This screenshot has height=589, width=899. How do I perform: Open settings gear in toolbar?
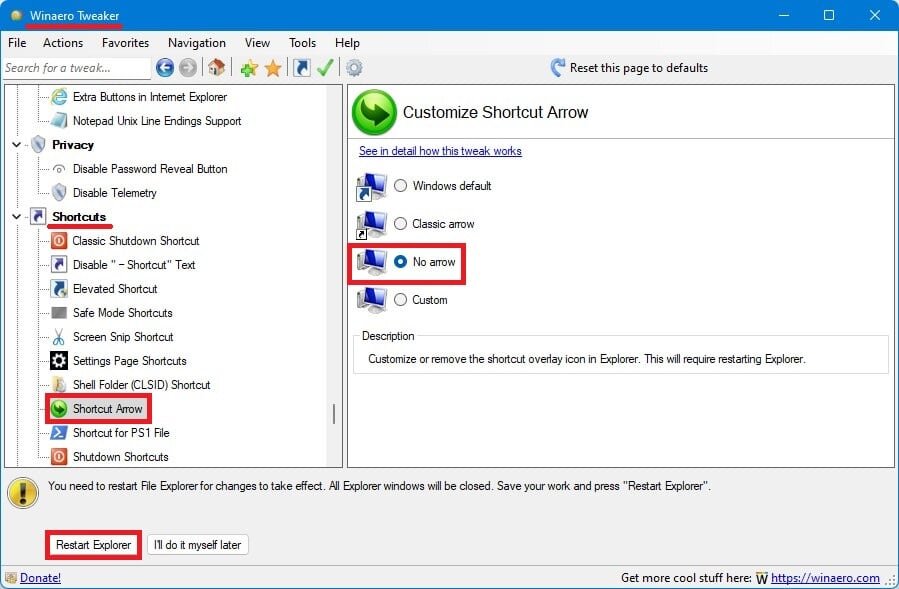(x=354, y=68)
